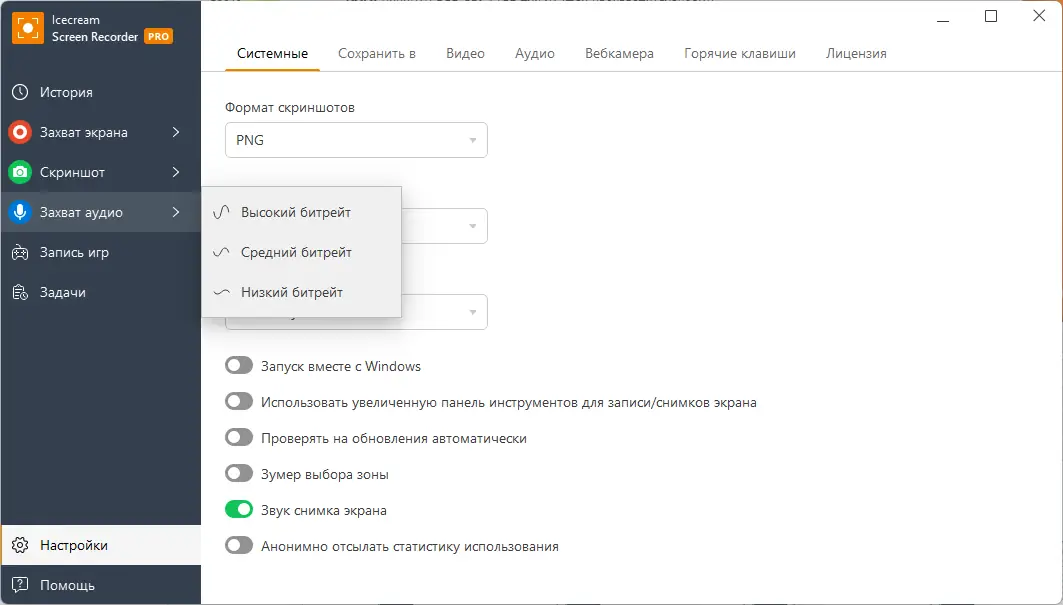Viewport: 1063px width, 605px height.
Task: Select the Захват экрана record icon
Action: coord(21,132)
